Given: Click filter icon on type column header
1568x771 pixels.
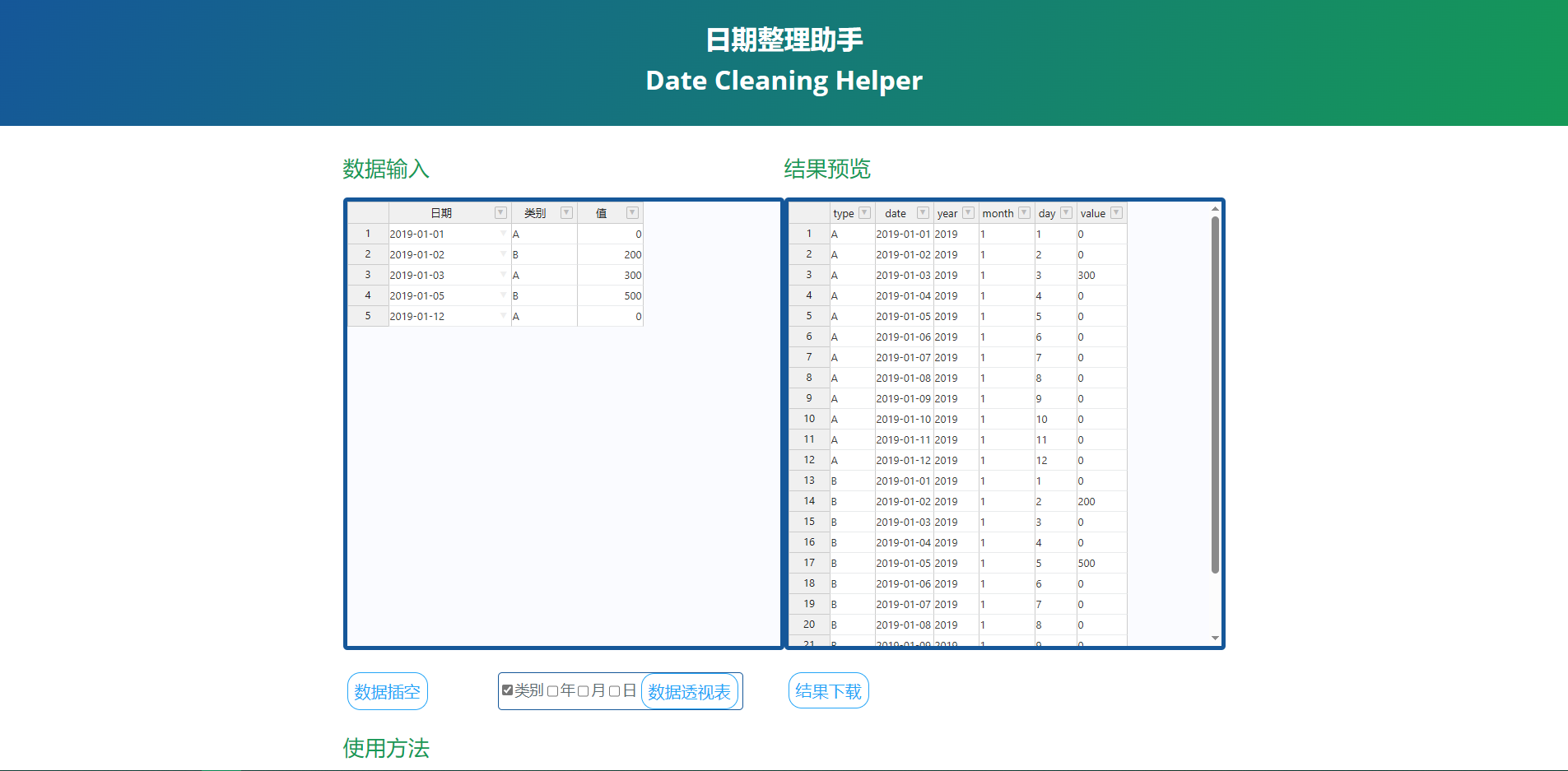Looking at the screenshot, I should pos(864,213).
